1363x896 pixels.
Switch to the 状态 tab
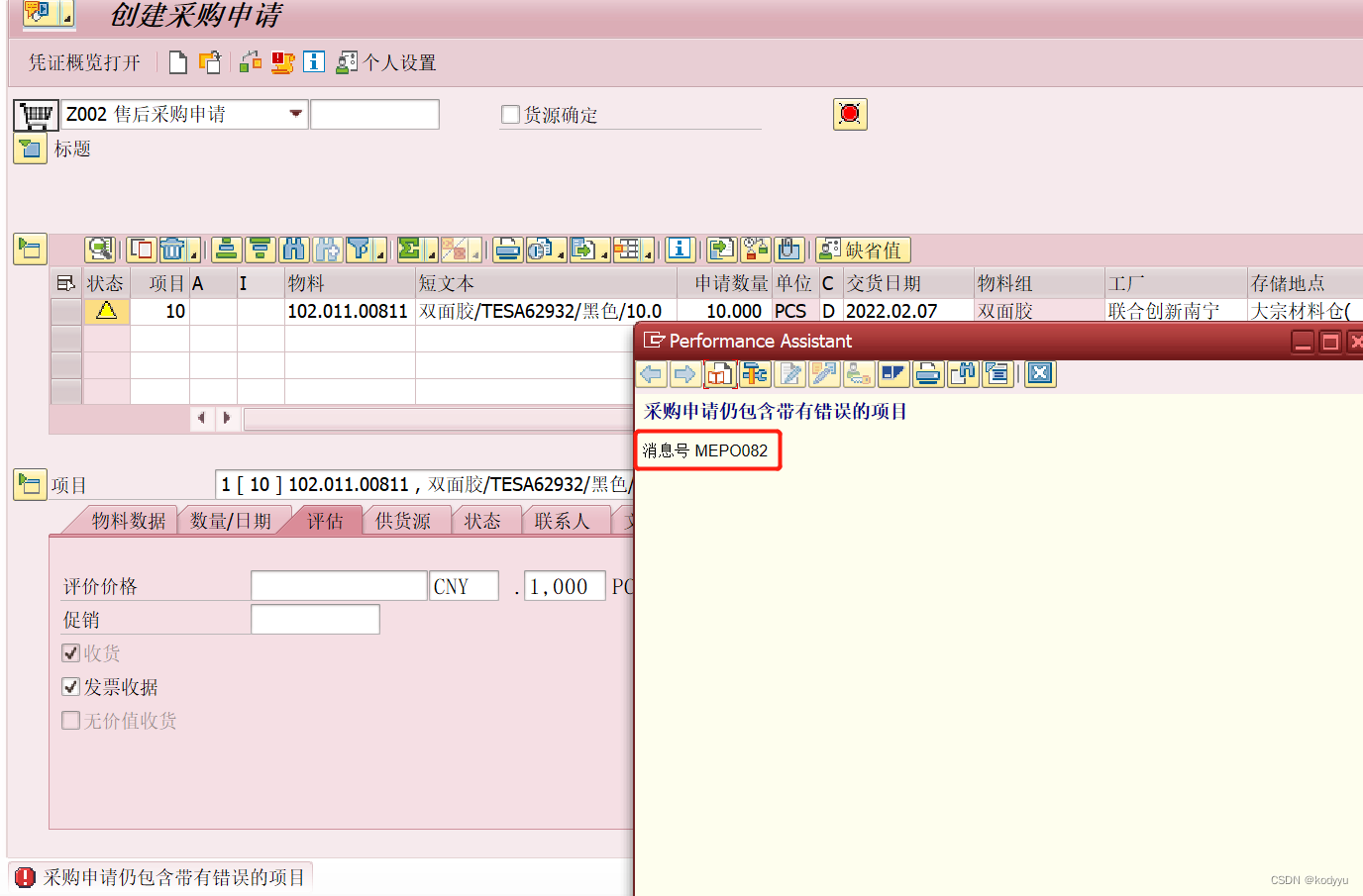click(x=482, y=521)
